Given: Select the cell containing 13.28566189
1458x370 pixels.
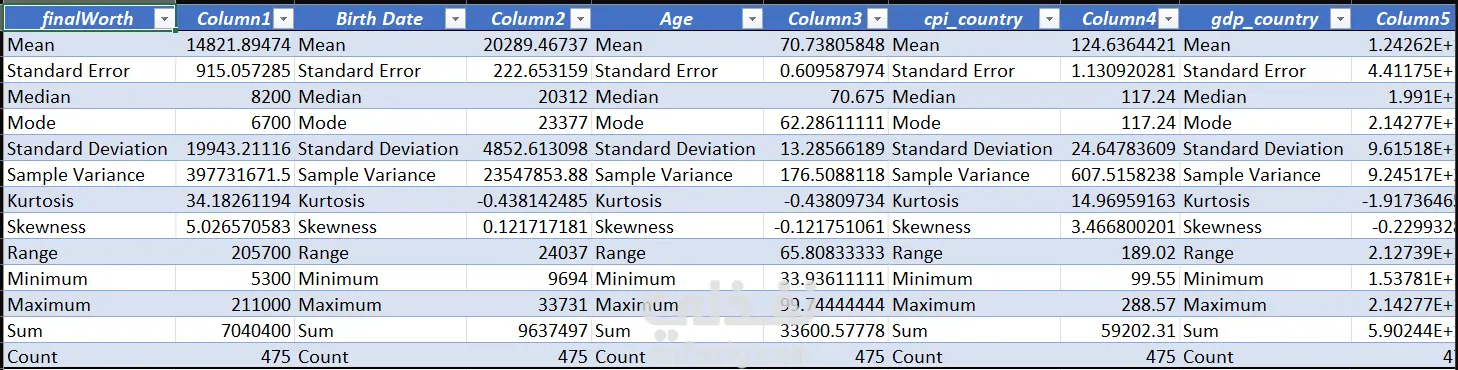Looking at the screenshot, I should 826,149.
